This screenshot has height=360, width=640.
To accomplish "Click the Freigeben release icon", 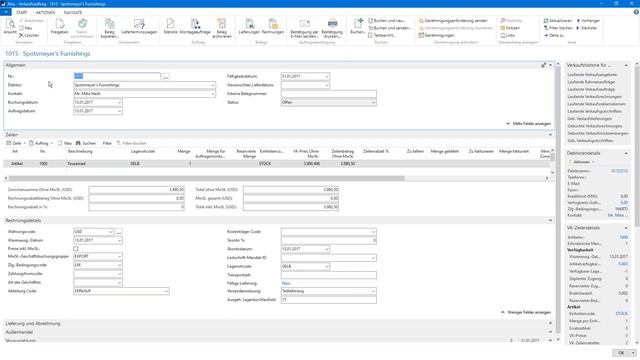I will coord(60,27).
